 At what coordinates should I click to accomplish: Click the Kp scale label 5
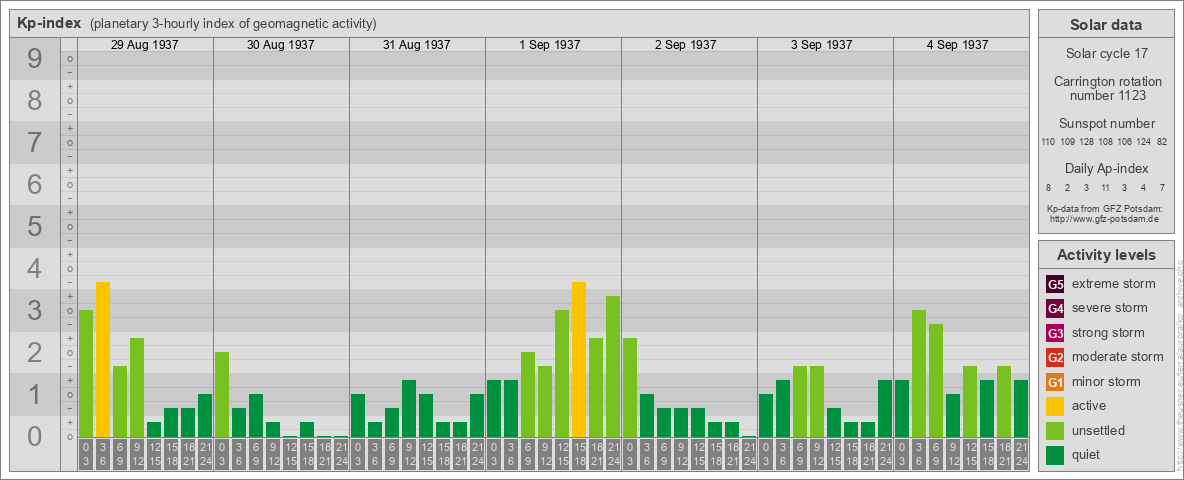pyautogui.click(x=34, y=226)
